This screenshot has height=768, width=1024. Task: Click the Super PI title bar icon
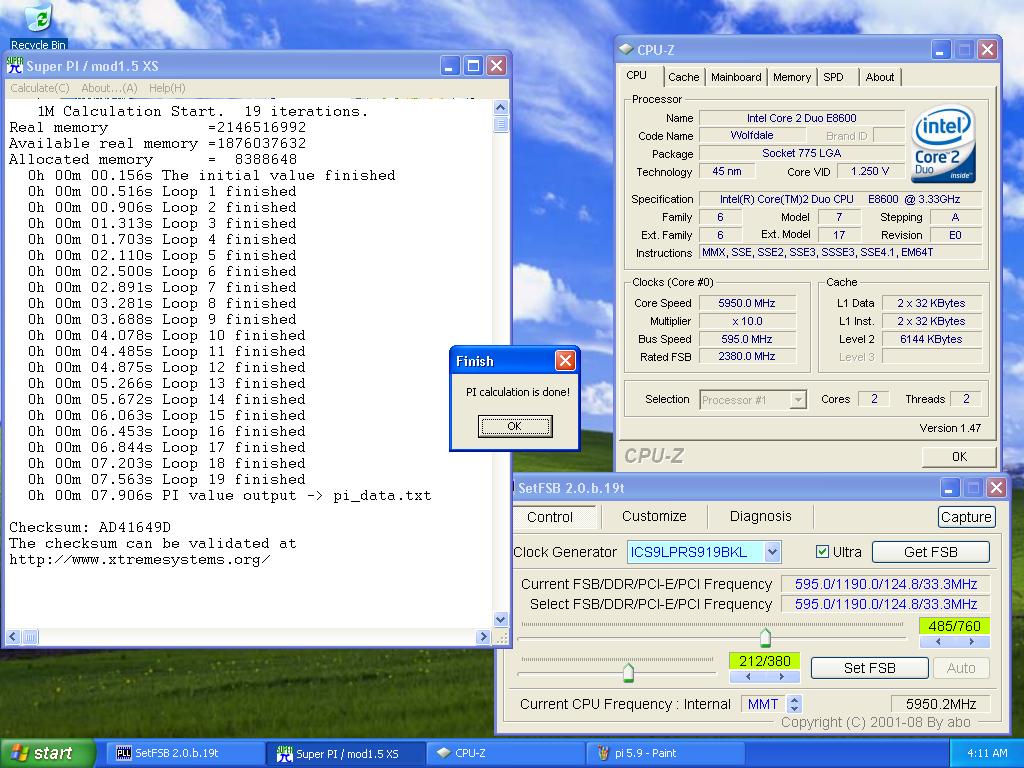pos(14,65)
